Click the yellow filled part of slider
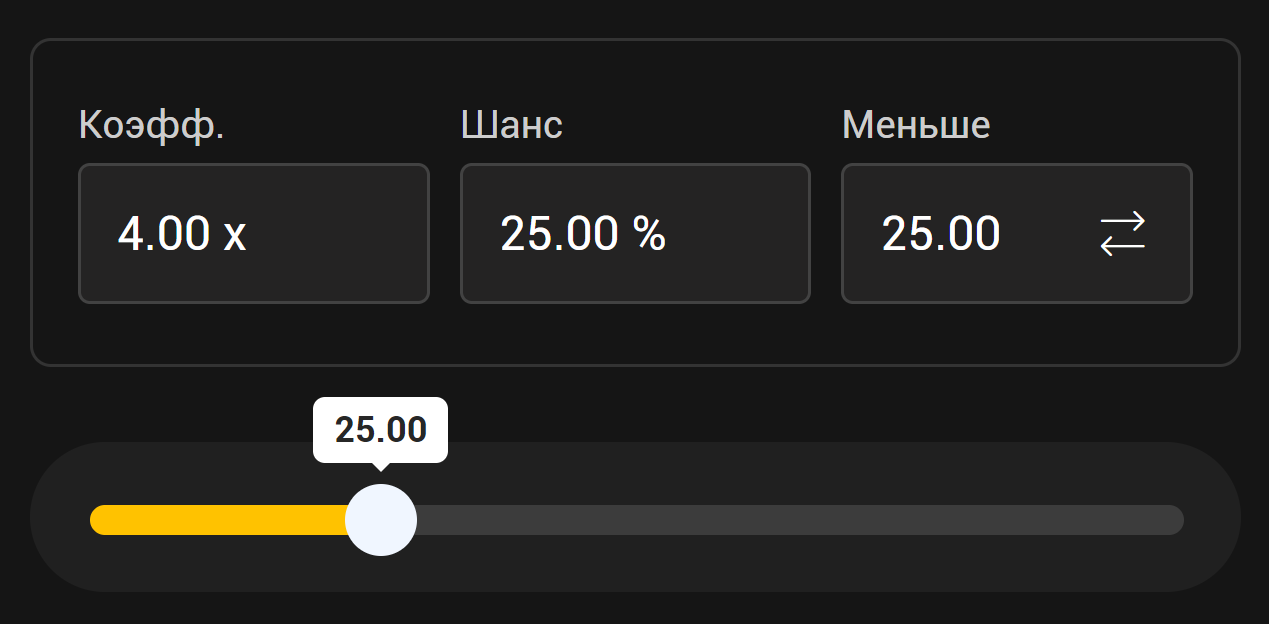Screen dimensions: 1269x624 tap(218, 520)
